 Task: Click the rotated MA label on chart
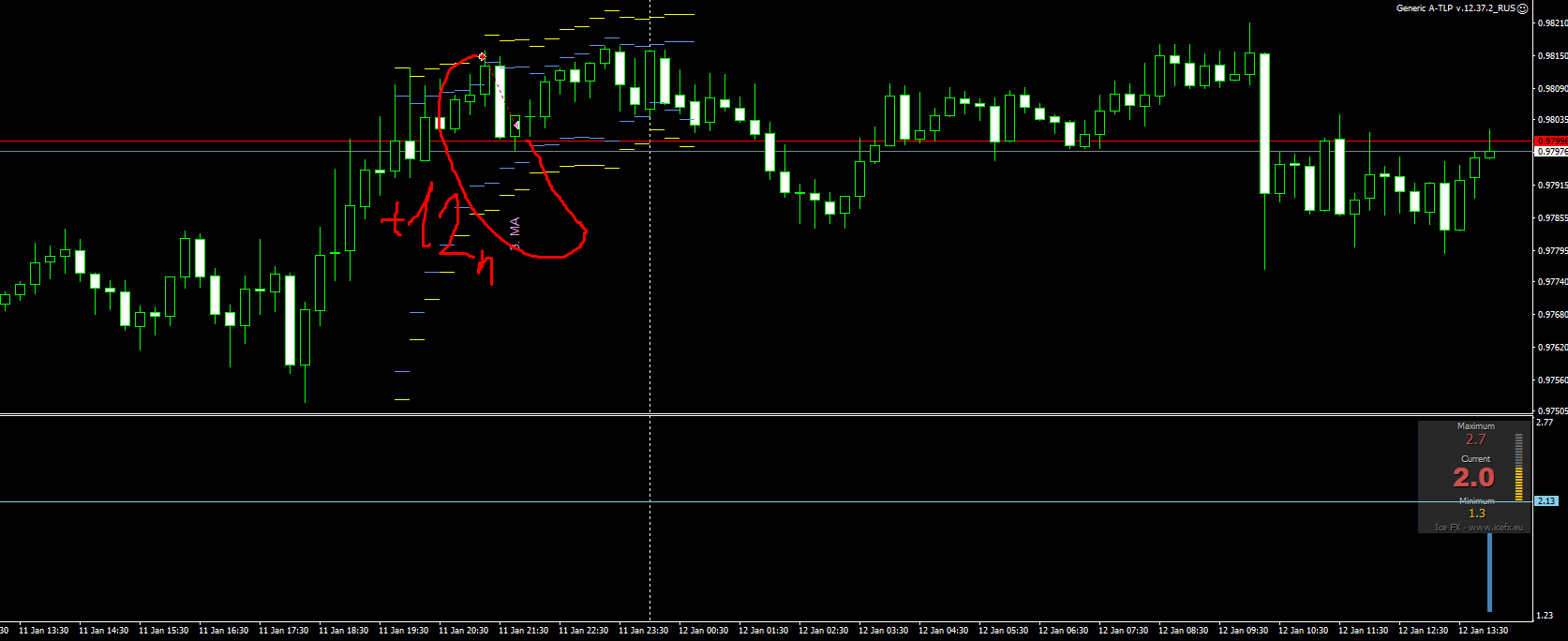tap(515, 233)
